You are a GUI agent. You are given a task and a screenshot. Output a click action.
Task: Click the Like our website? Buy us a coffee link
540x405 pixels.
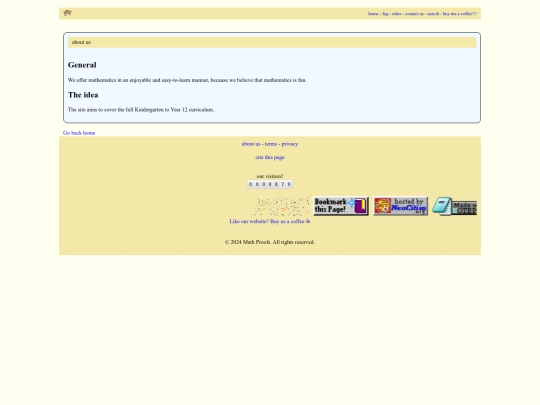(270, 221)
